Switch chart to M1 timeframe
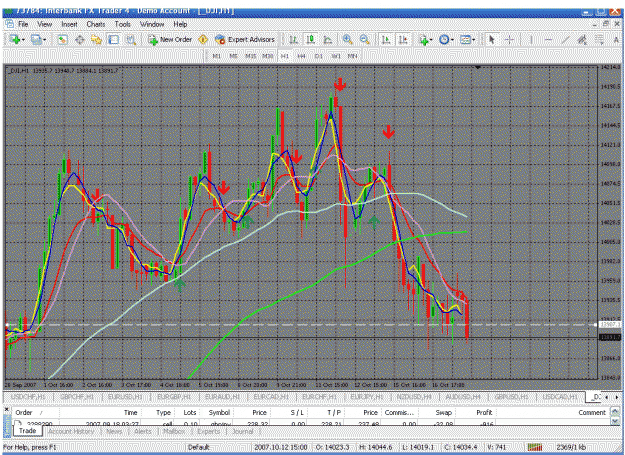Image resolution: width=625 pixels, height=455 pixels. pyautogui.click(x=216, y=56)
